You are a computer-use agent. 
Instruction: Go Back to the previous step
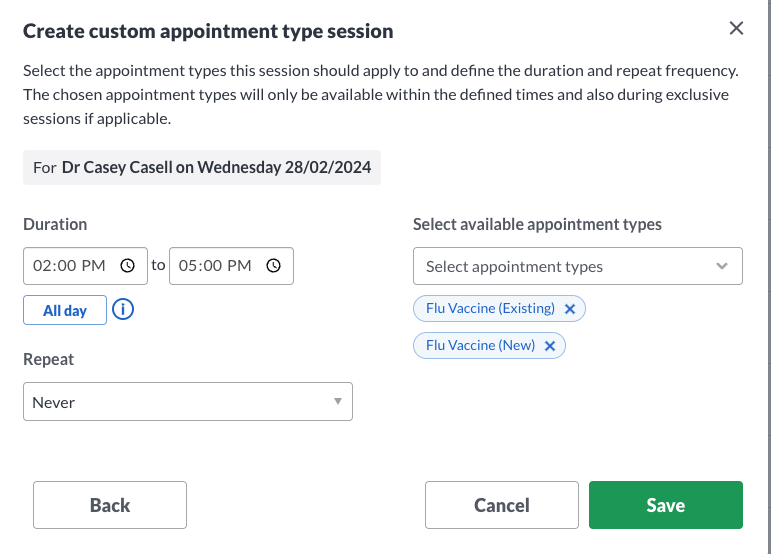tap(110, 505)
